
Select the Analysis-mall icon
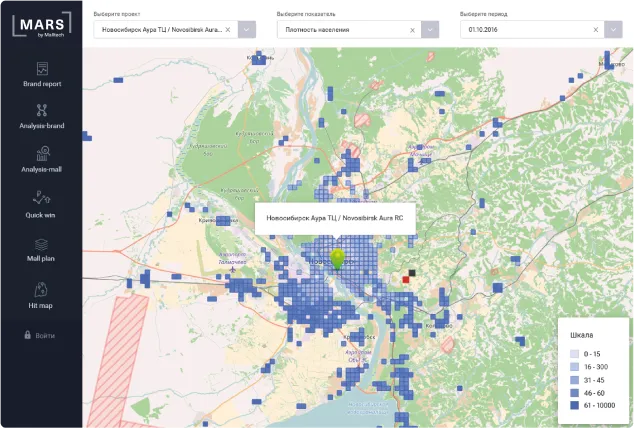click(42, 153)
